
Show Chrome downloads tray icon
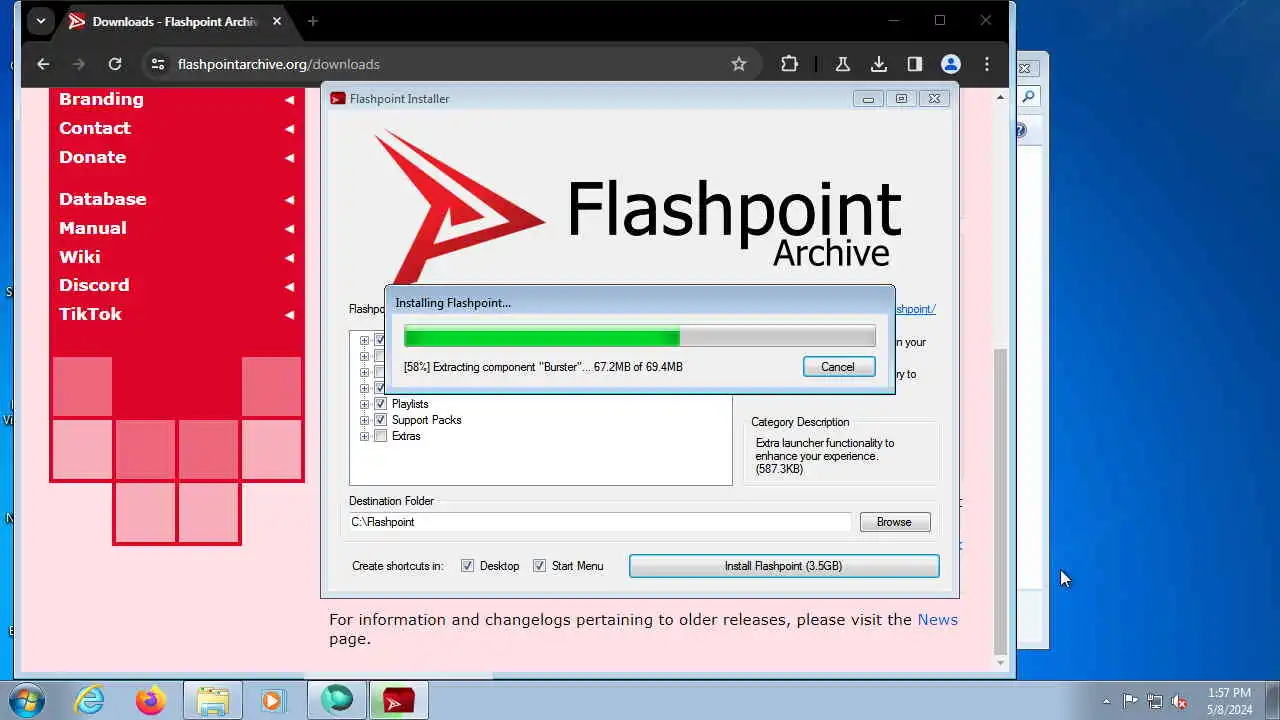tap(879, 64)
